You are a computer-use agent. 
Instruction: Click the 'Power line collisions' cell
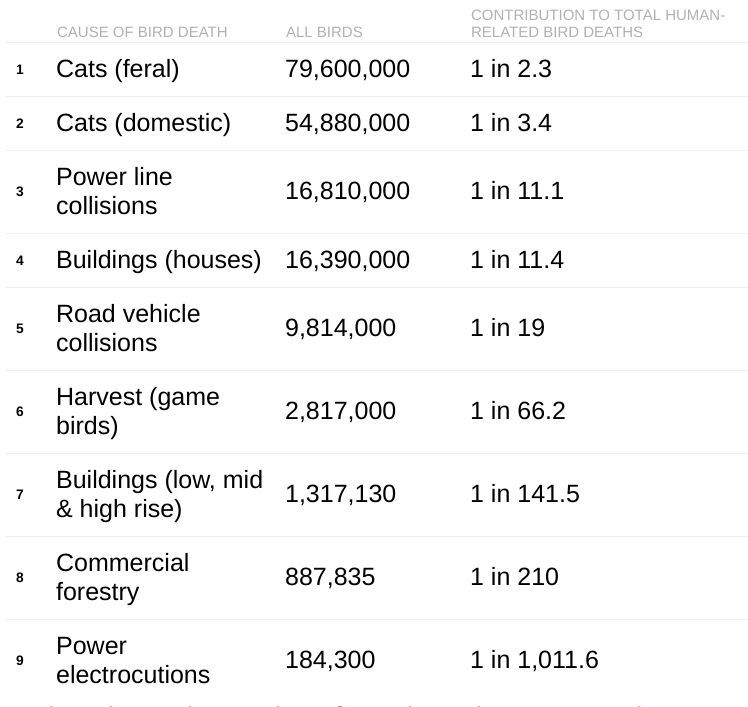tap(114, 191)
